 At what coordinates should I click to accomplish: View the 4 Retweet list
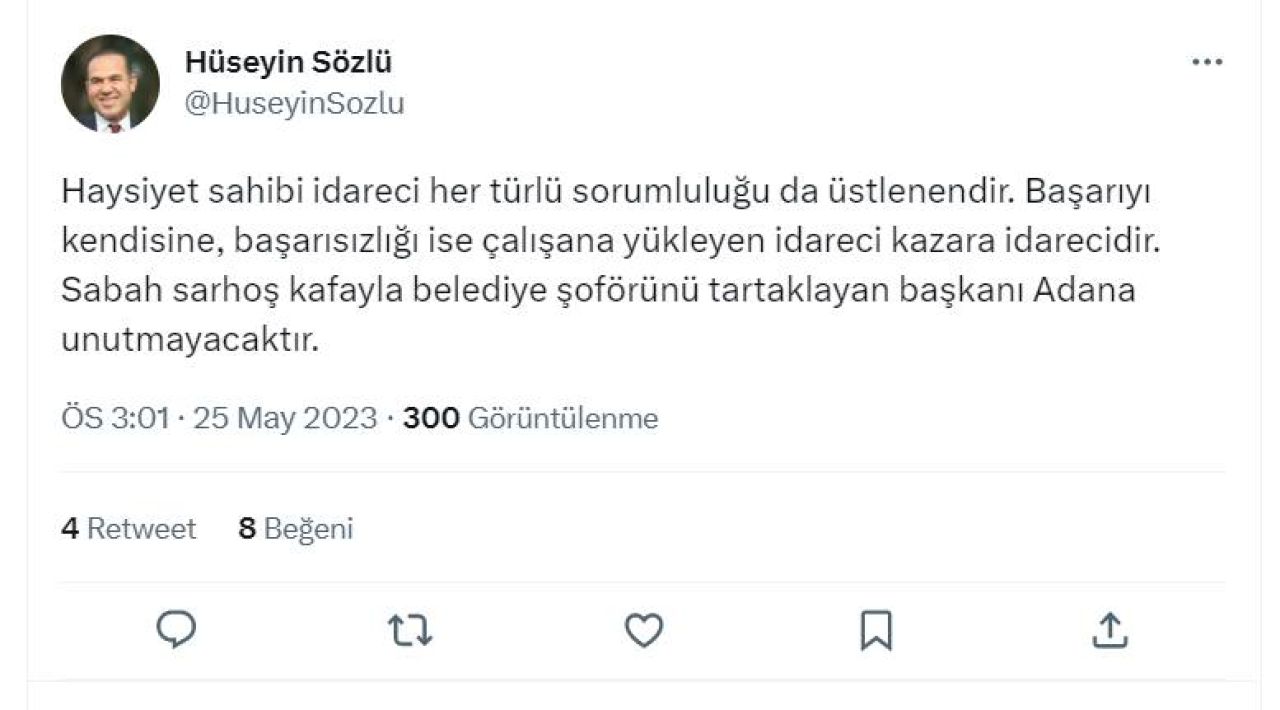click(128, 528)
